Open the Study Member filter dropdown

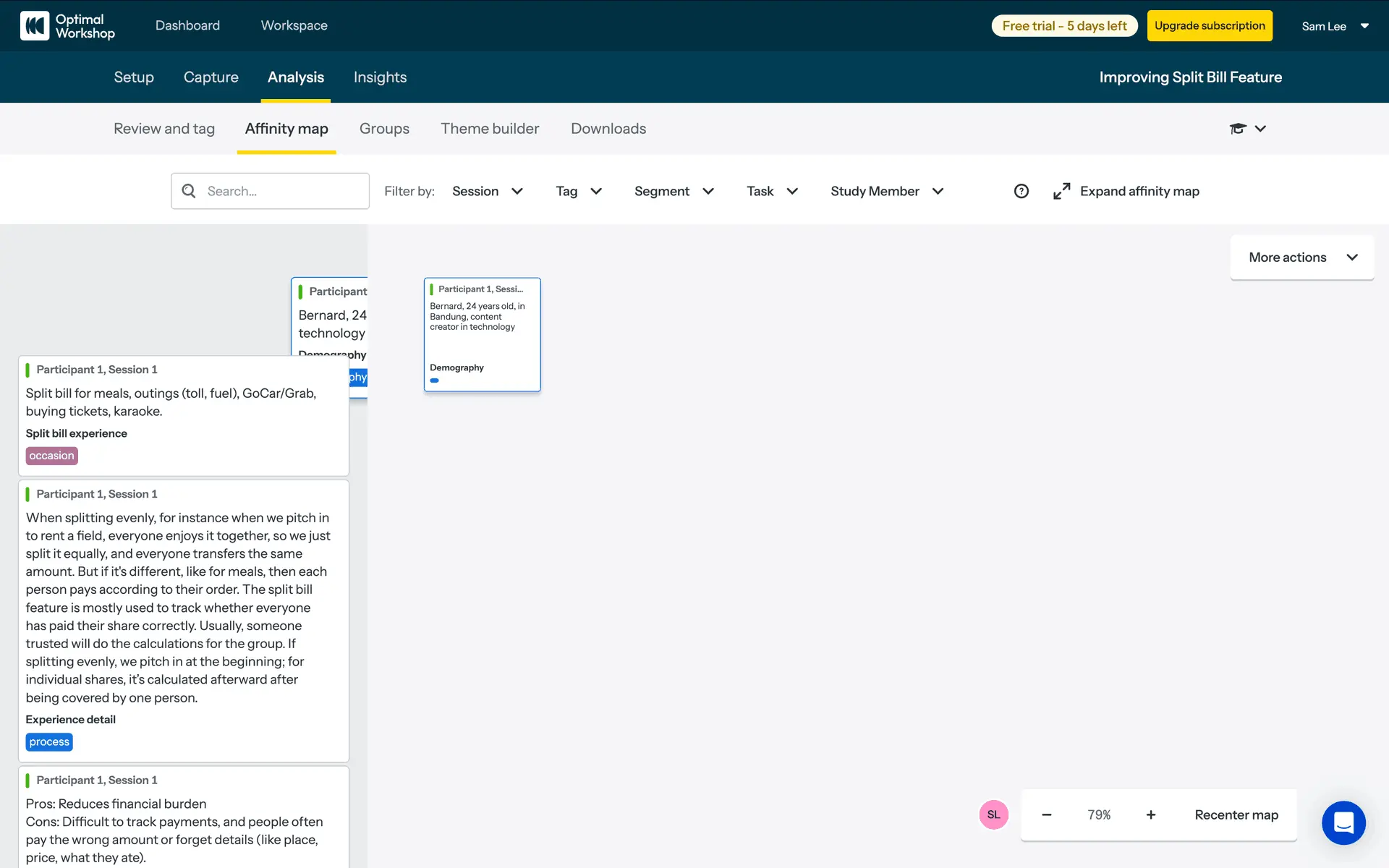[886, 191]
